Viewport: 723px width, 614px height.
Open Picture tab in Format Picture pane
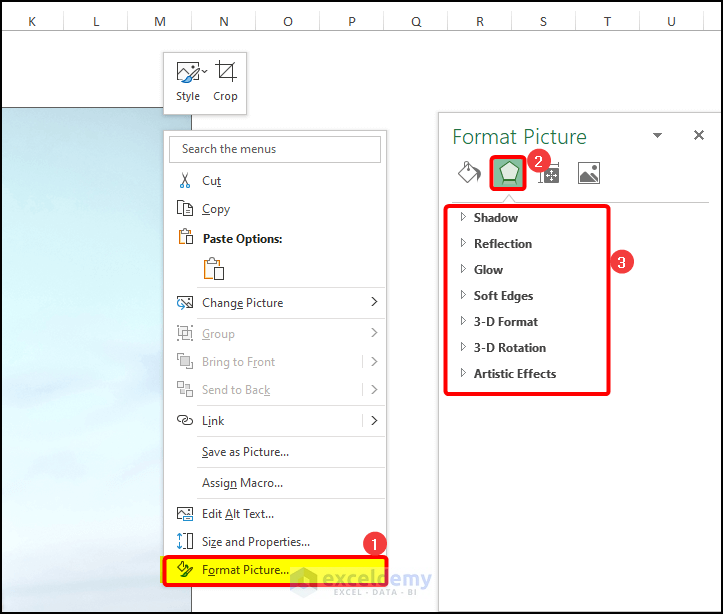tap(589, 173)
